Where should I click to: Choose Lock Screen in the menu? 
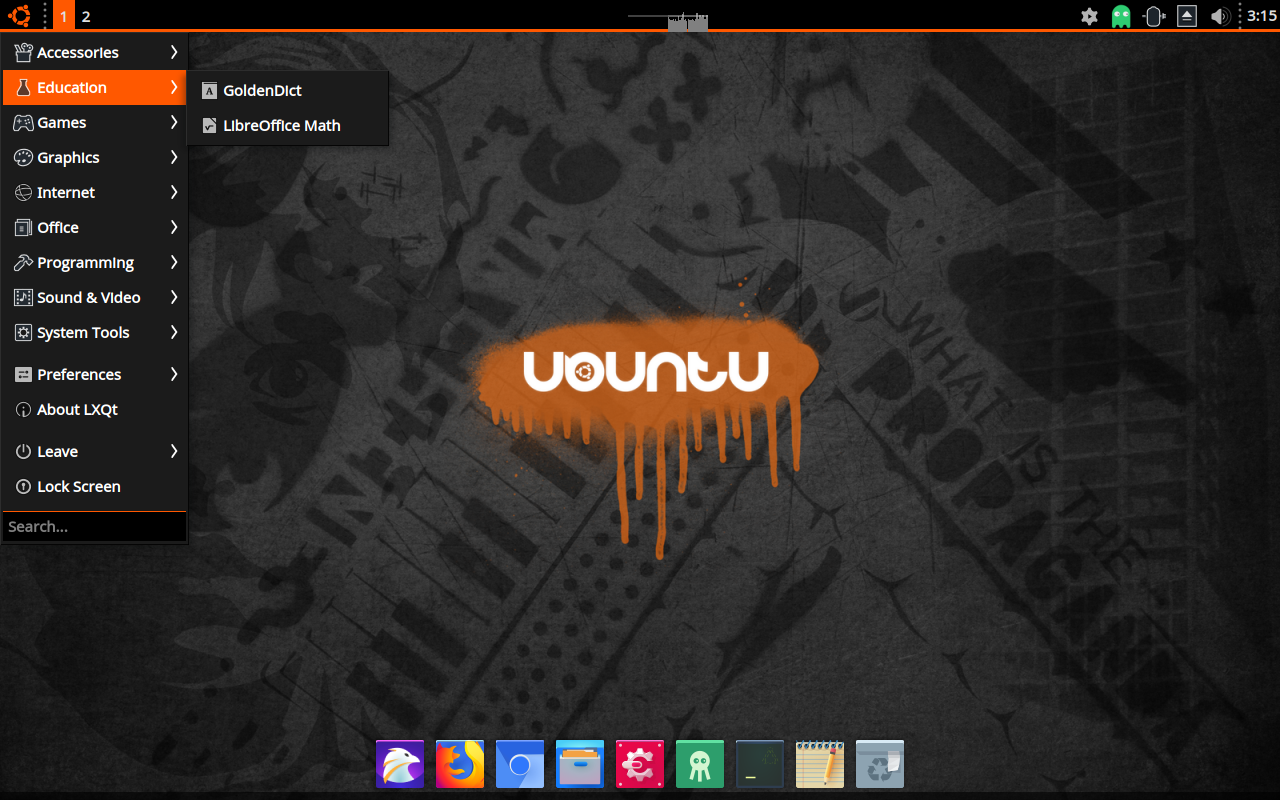(95, 486)
